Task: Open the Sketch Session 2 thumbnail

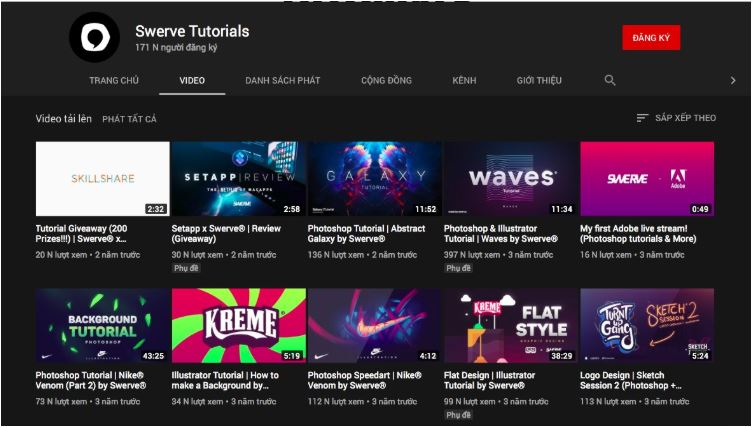Action: click(x=647, y=326)
